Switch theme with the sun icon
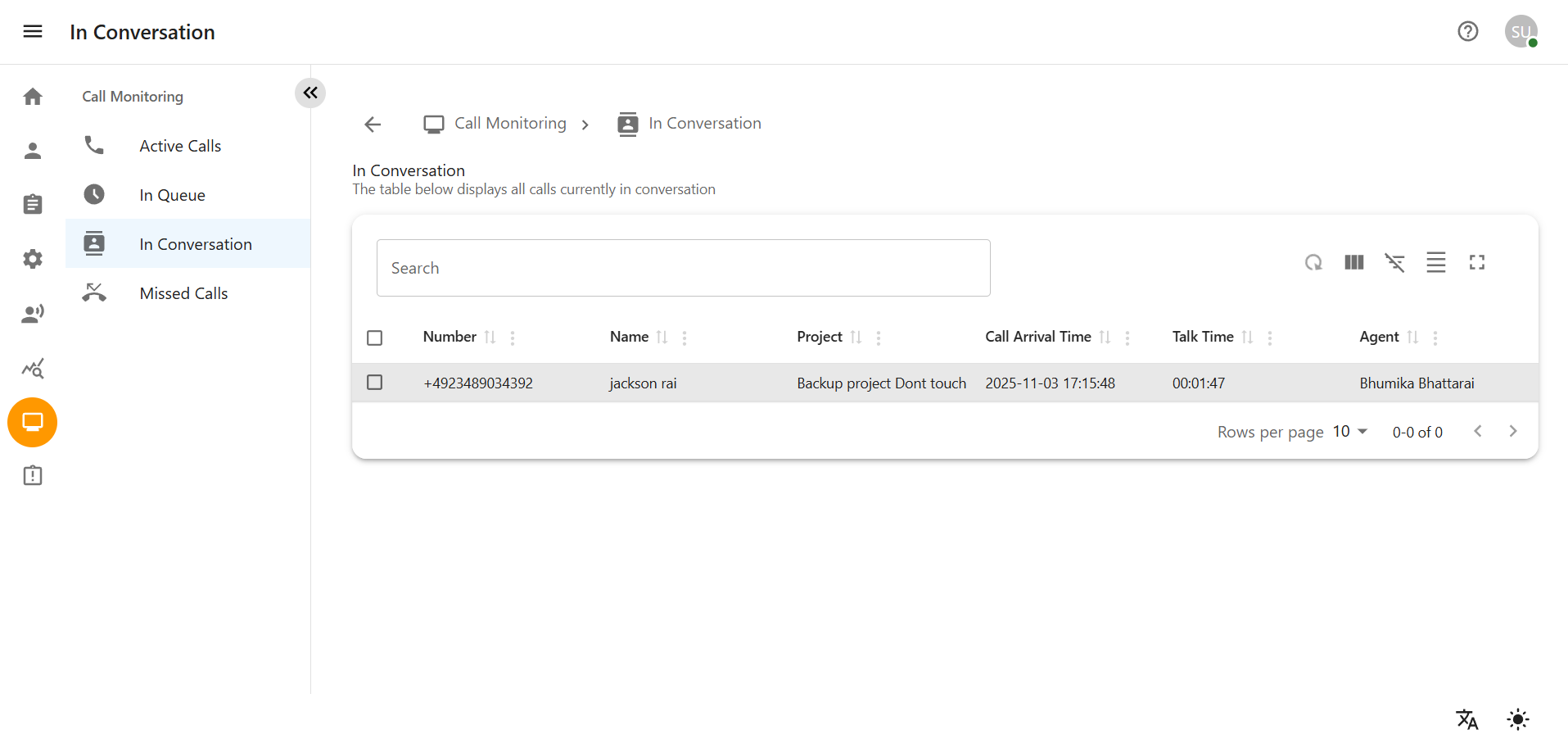This screenshot has width=1568, height=739. (x=1517, y=719)
